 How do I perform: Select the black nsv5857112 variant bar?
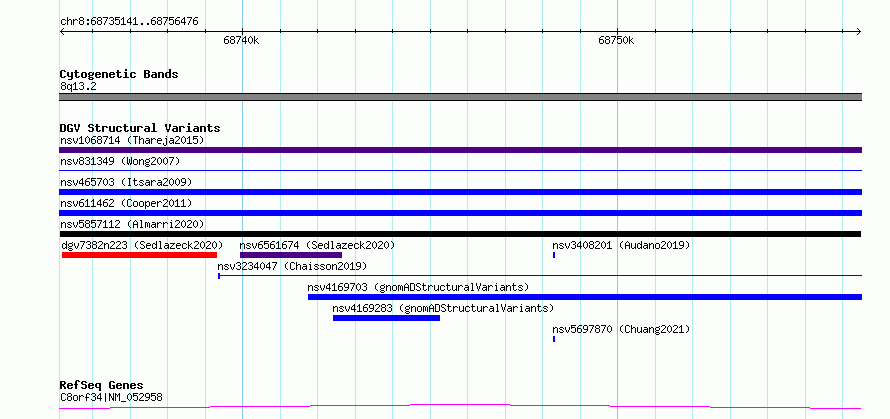tap(460, 234)
